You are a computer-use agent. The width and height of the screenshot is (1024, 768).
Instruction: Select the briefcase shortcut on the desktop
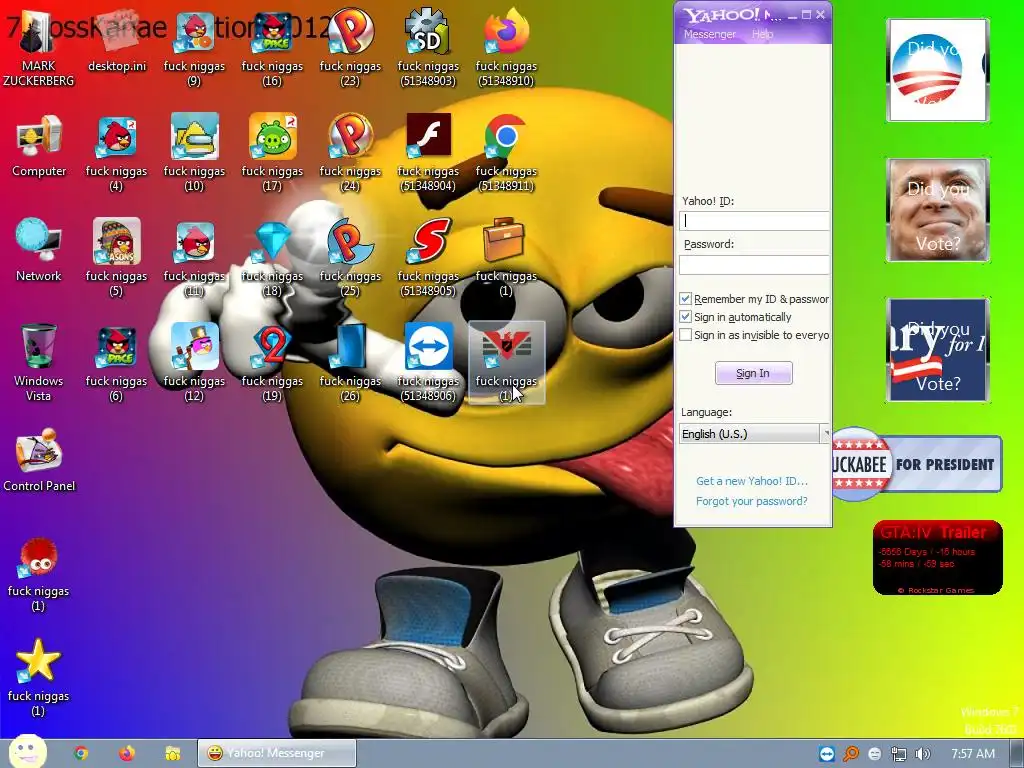point(506,257)
